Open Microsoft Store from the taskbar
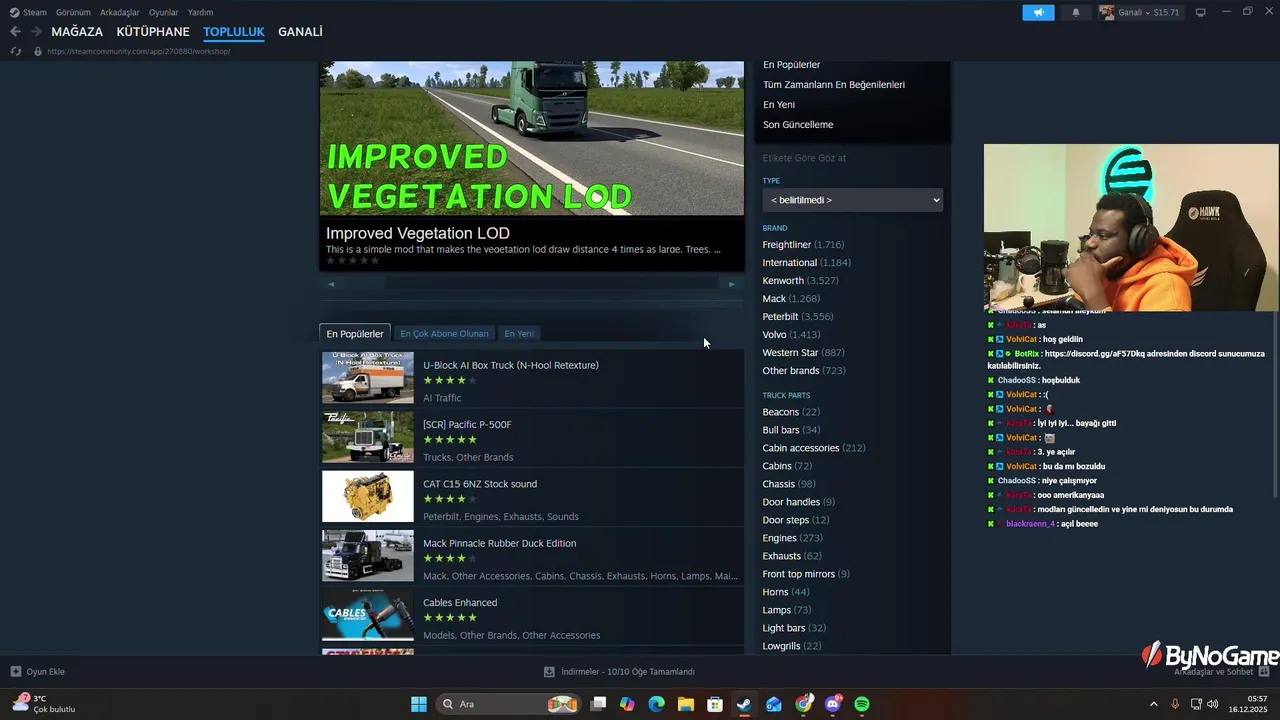Viewport: 1280px width, 720px height. 715,704
